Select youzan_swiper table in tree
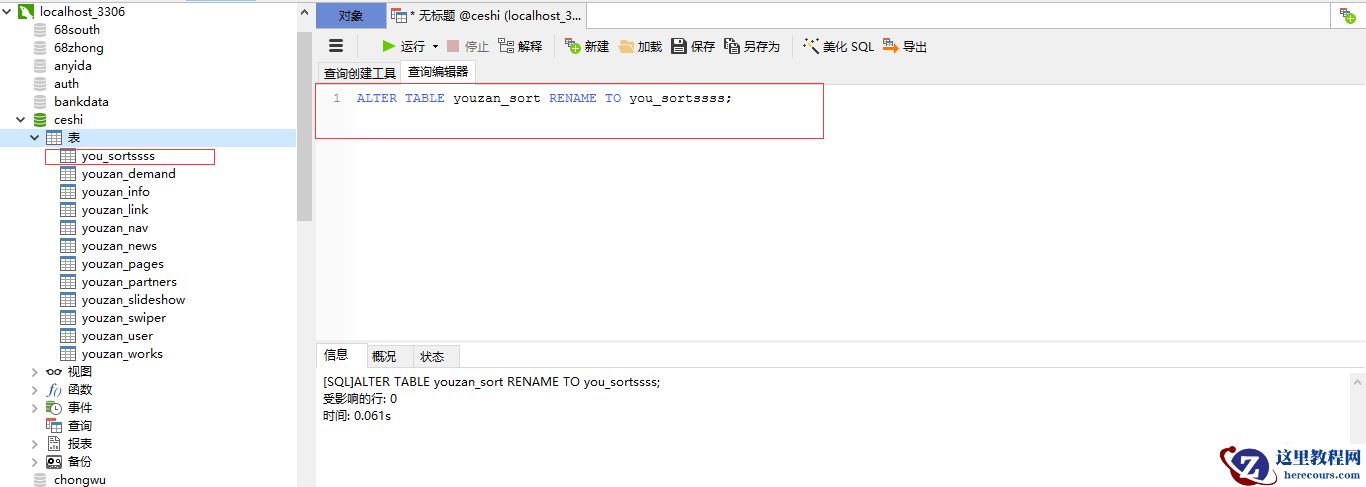This screenshot has height=487, width=1366. click(x=124, y=318)
